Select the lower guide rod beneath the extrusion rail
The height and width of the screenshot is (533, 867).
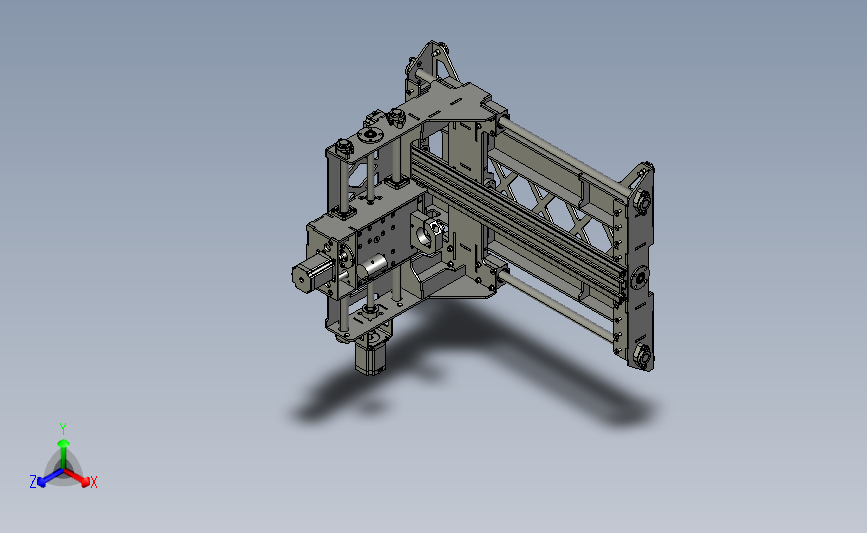coord(555,306)
